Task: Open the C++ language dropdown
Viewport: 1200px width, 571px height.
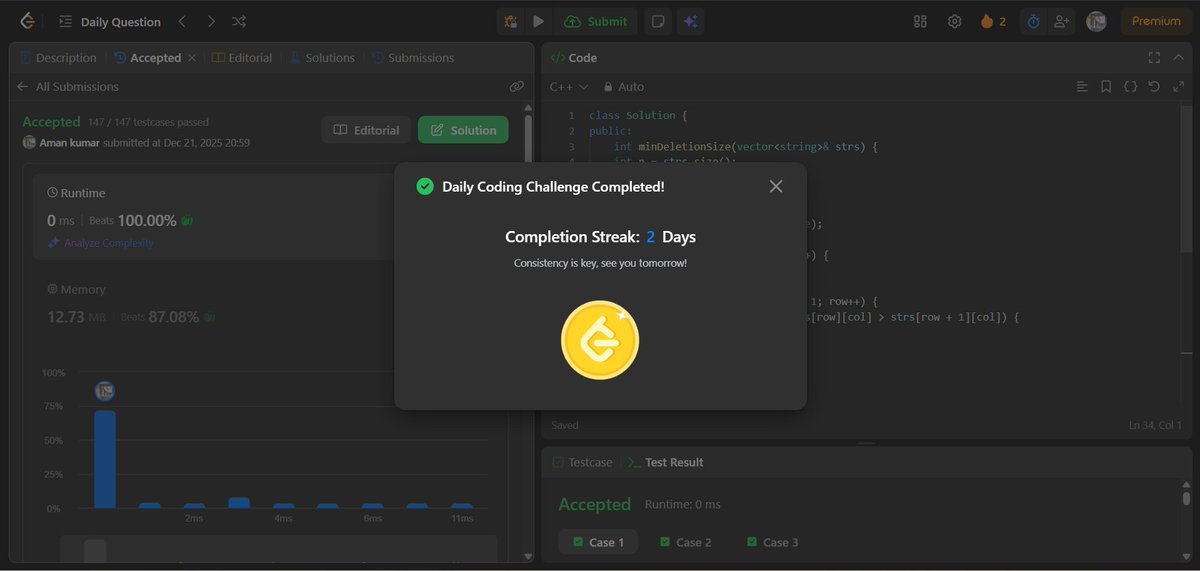Action: [x=569, y=87]
